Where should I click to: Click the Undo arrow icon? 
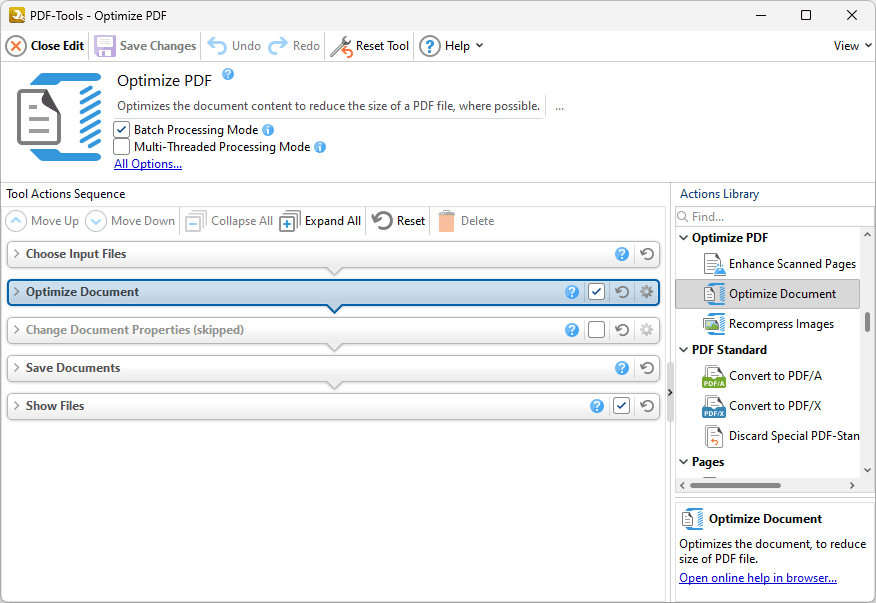pyautogui.click(x=217, y=46)
